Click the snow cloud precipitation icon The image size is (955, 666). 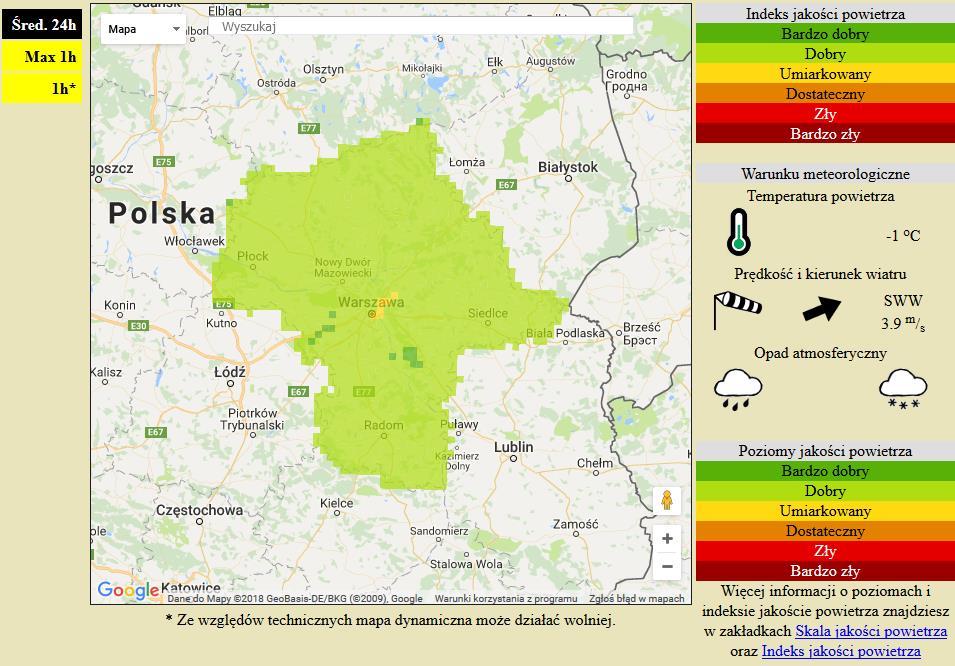[903, 389]
